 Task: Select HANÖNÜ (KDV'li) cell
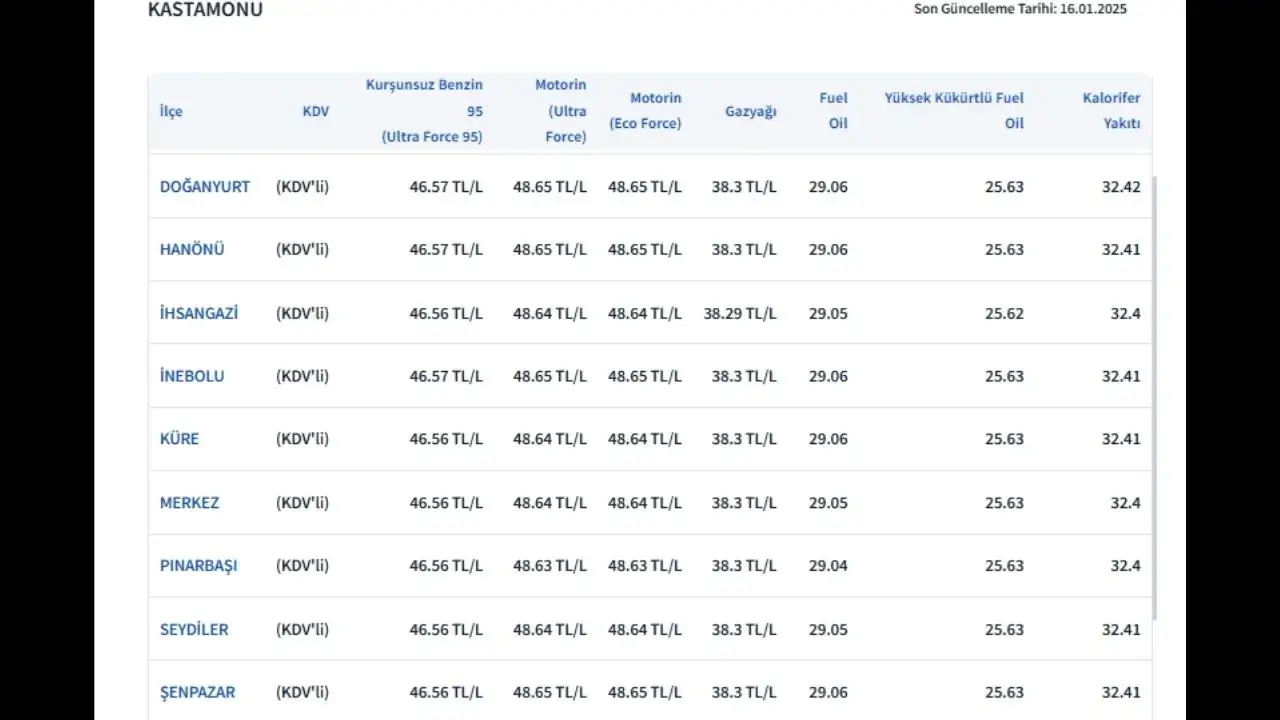tap(302, 250)
